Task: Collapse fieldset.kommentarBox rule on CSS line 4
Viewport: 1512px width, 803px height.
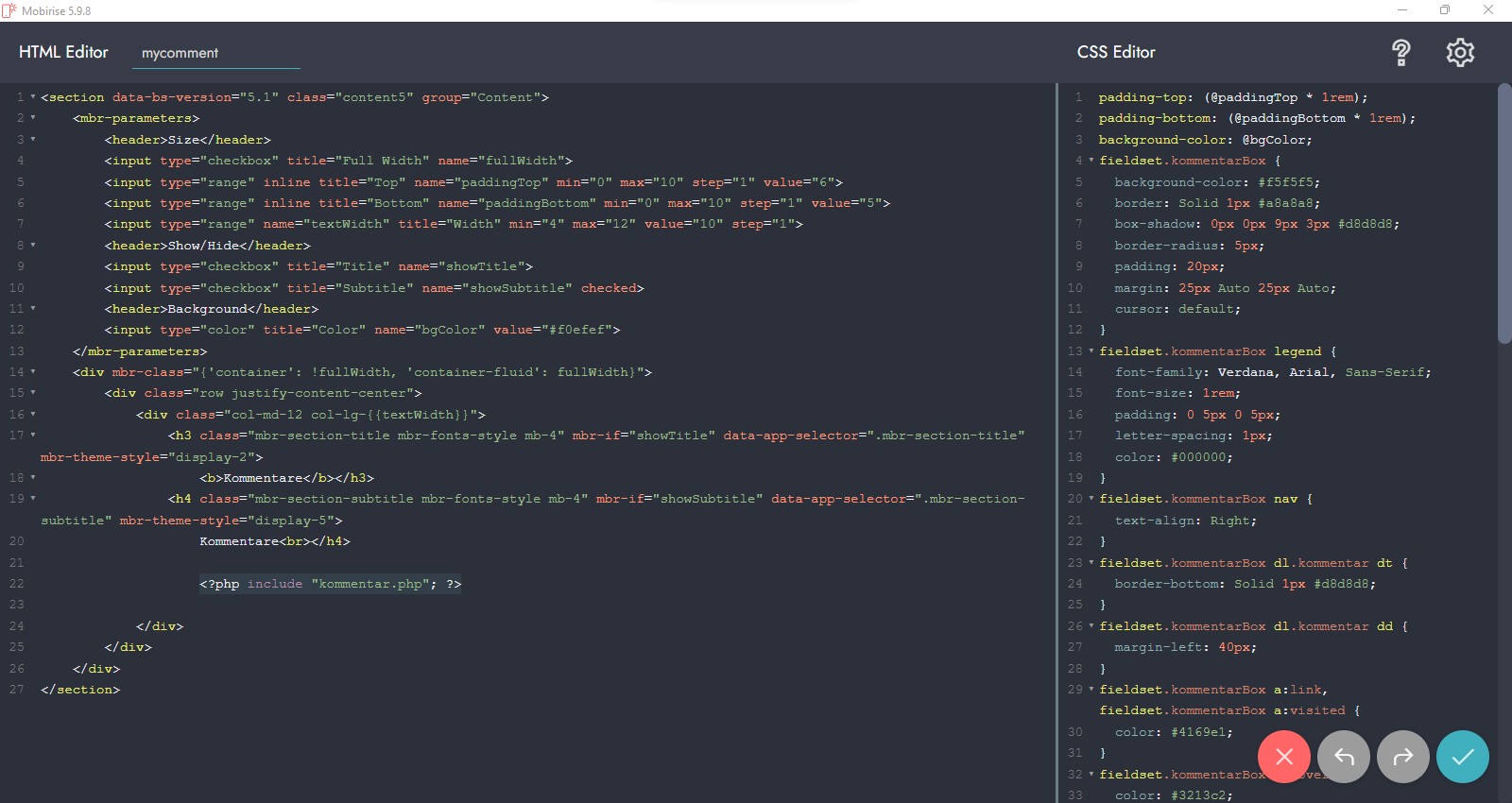Action: [x=1091, y=161]
